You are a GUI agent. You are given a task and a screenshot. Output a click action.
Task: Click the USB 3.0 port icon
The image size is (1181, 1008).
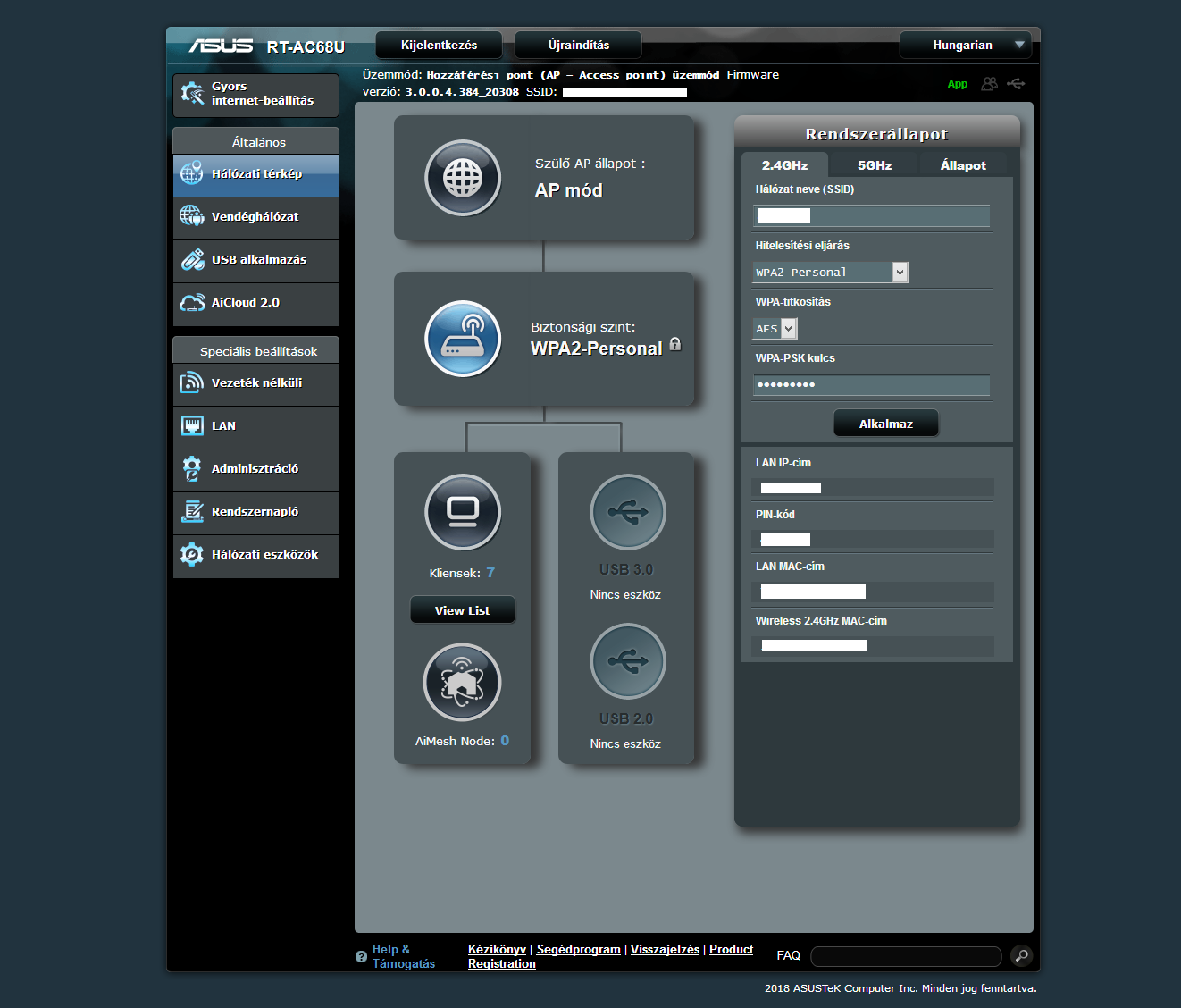(x=628, y=512)
